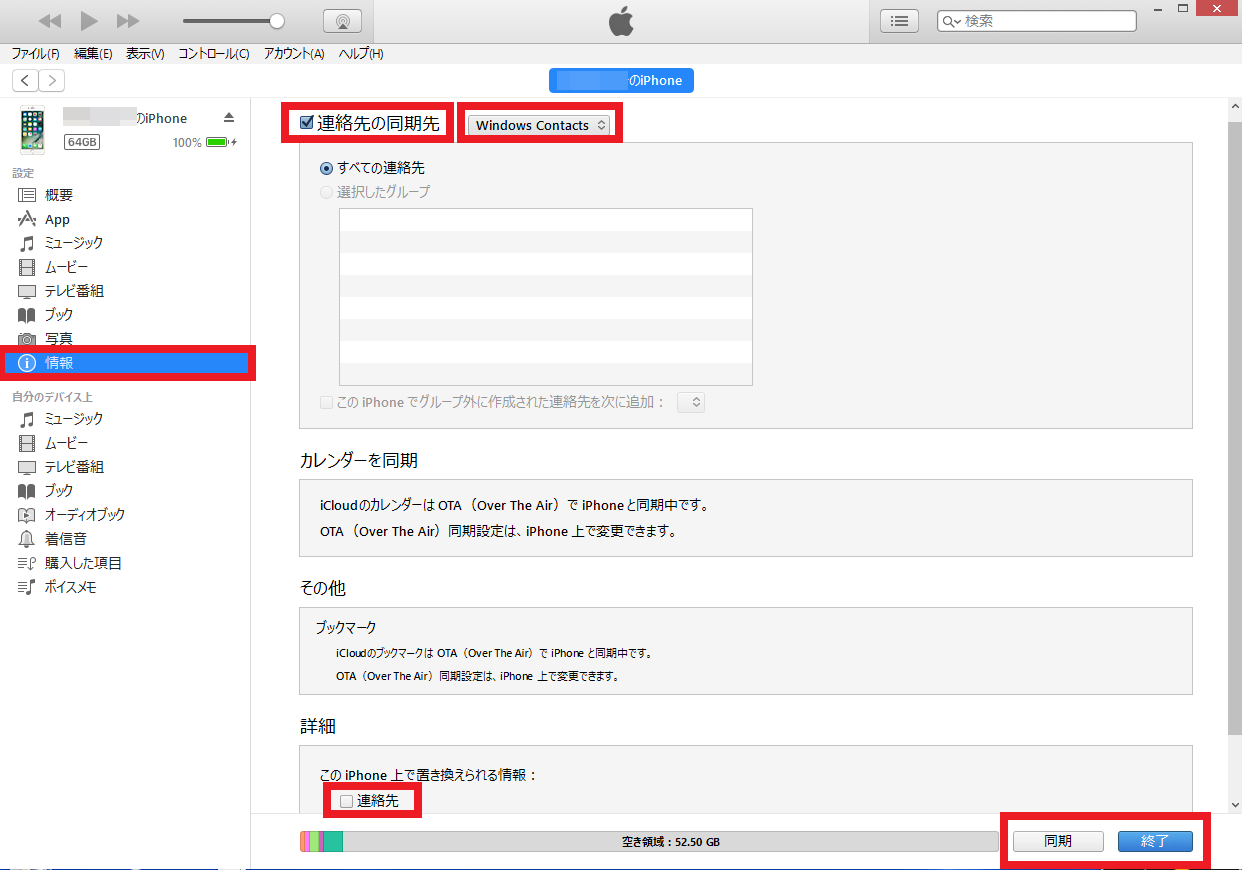Click the カレンダーを同期 heading
The image size is (1242, 870).
pos(359,461)
